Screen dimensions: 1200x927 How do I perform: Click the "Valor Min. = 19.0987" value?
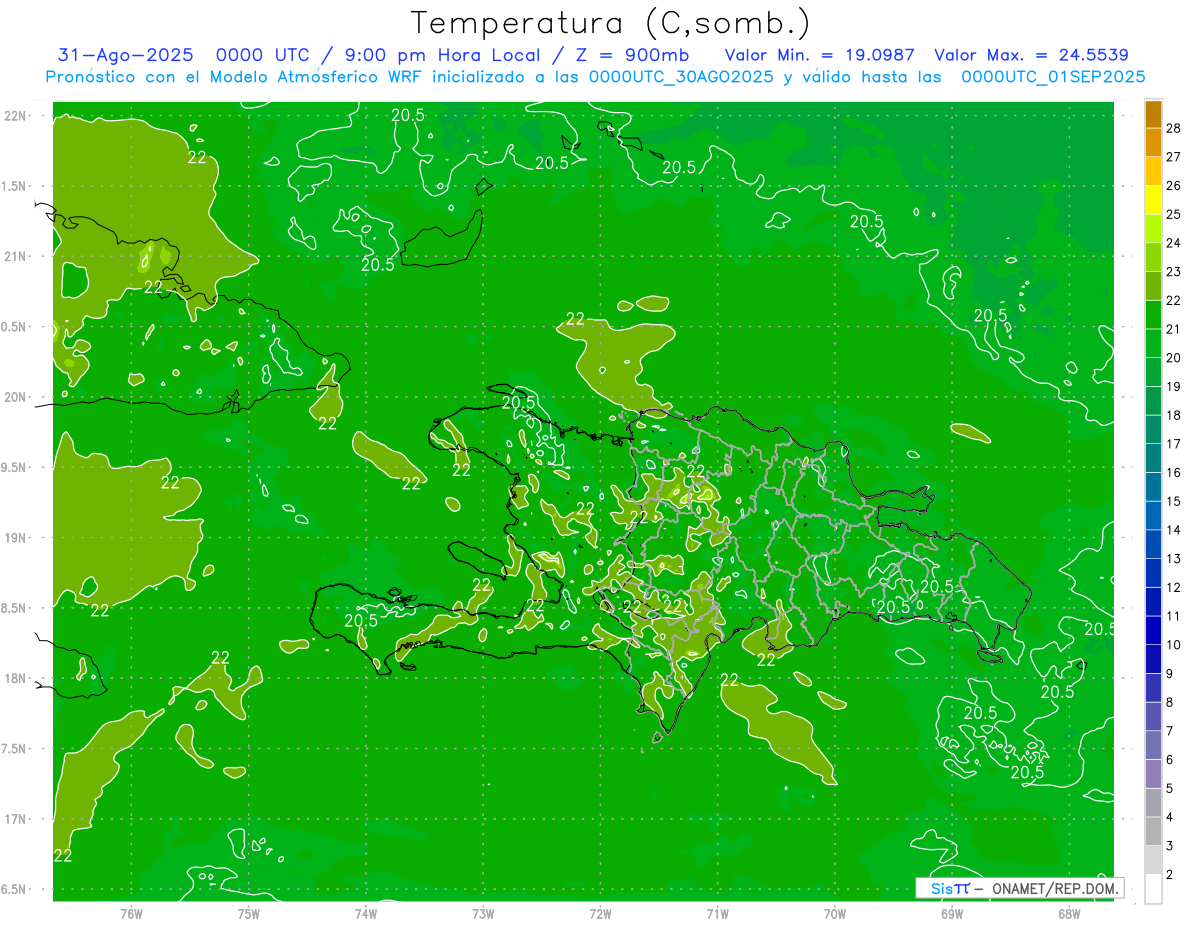820,56
